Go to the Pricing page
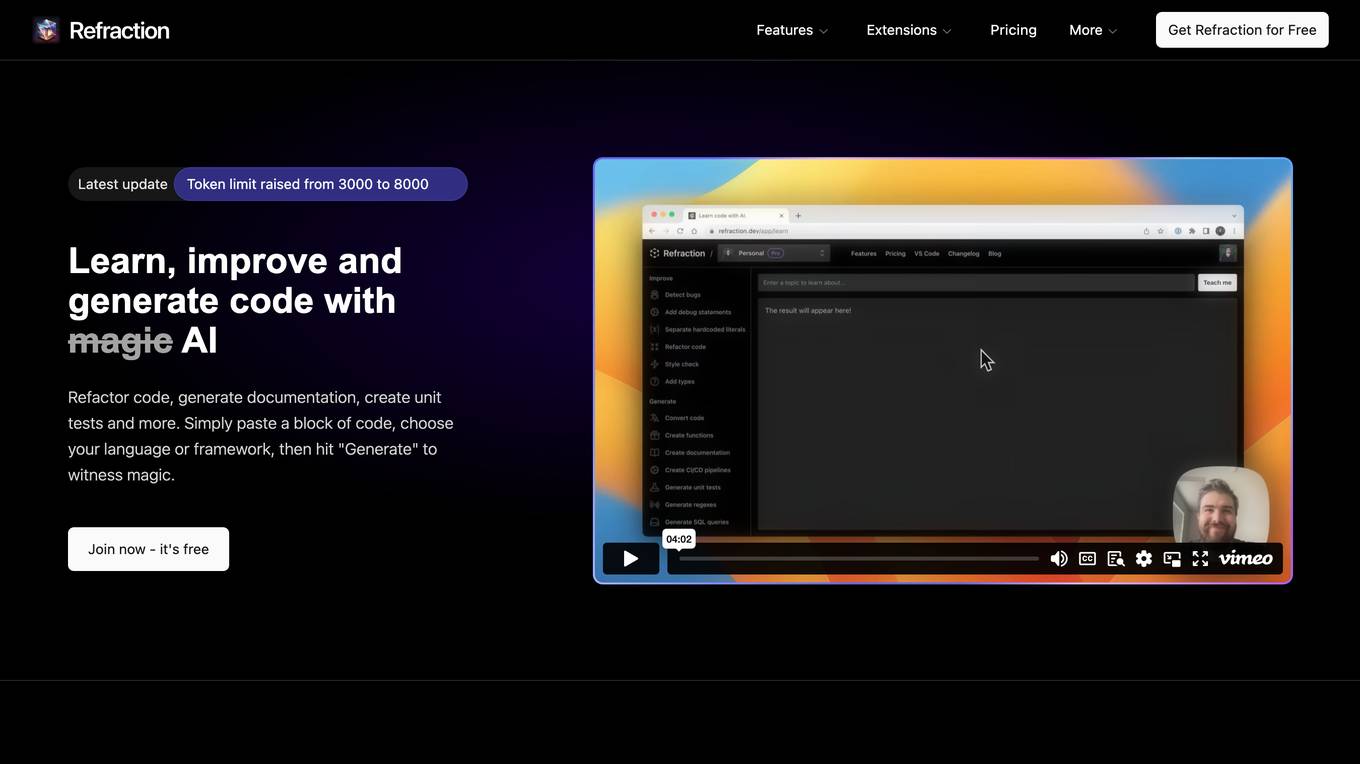The image size is (1360, 764). (1013, 30)
